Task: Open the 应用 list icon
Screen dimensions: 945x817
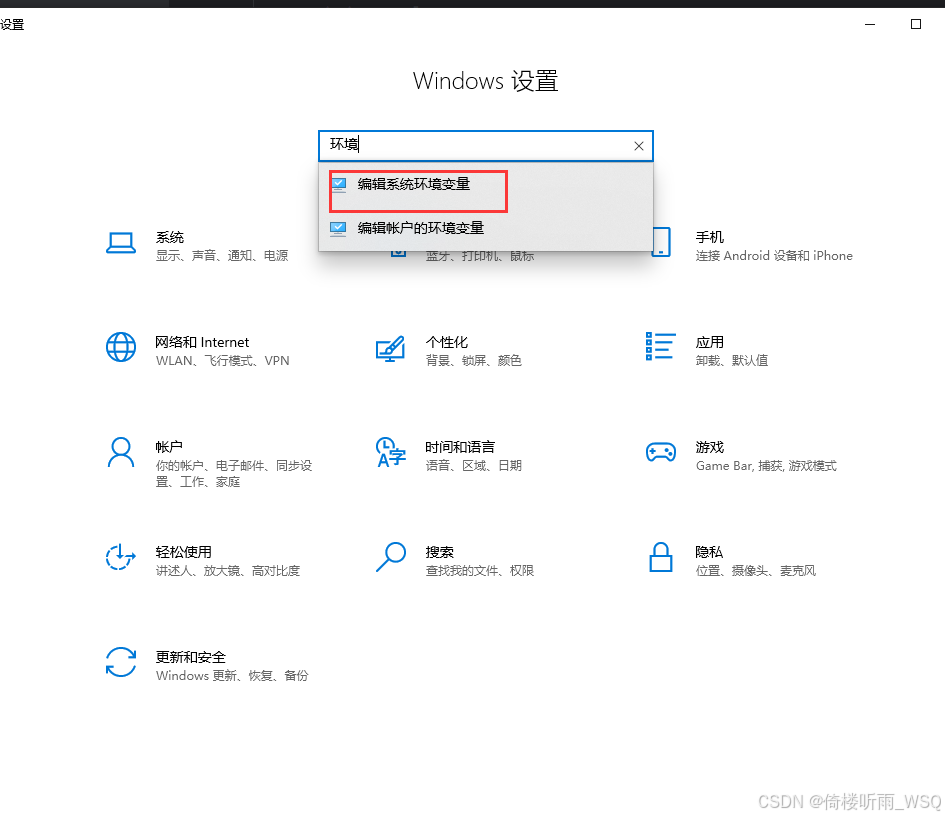Action: pos(661,346)
